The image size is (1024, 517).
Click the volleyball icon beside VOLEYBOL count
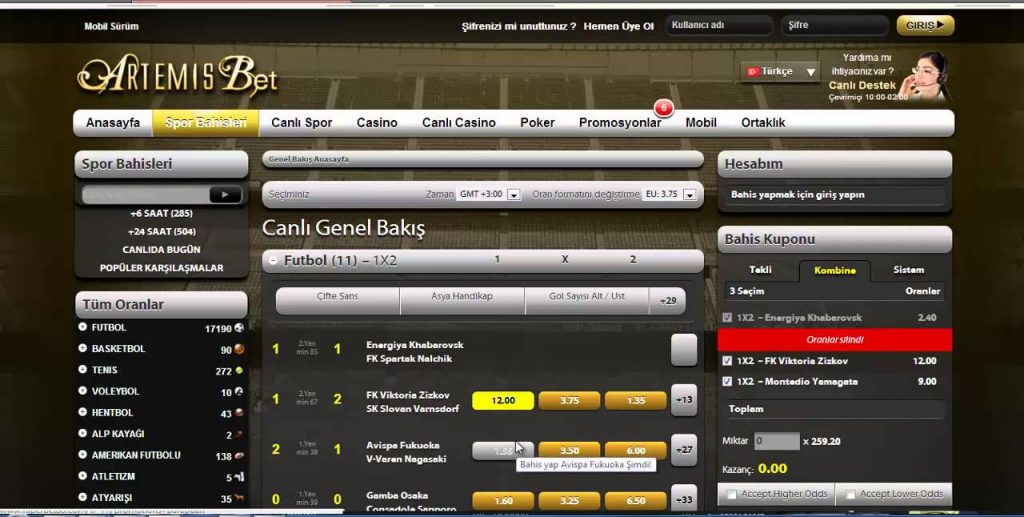coord(239,392)
